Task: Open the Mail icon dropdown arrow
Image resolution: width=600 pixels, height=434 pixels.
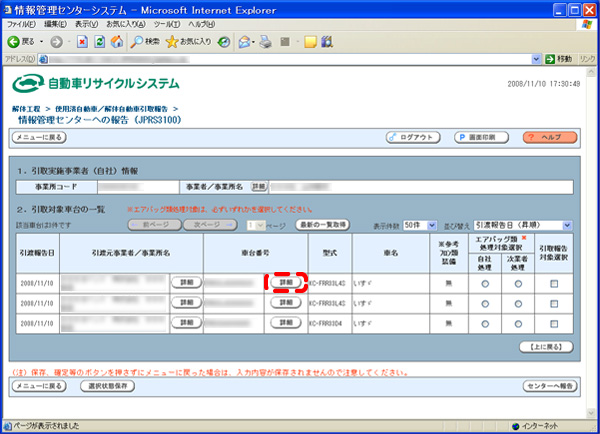Action: 253,42
